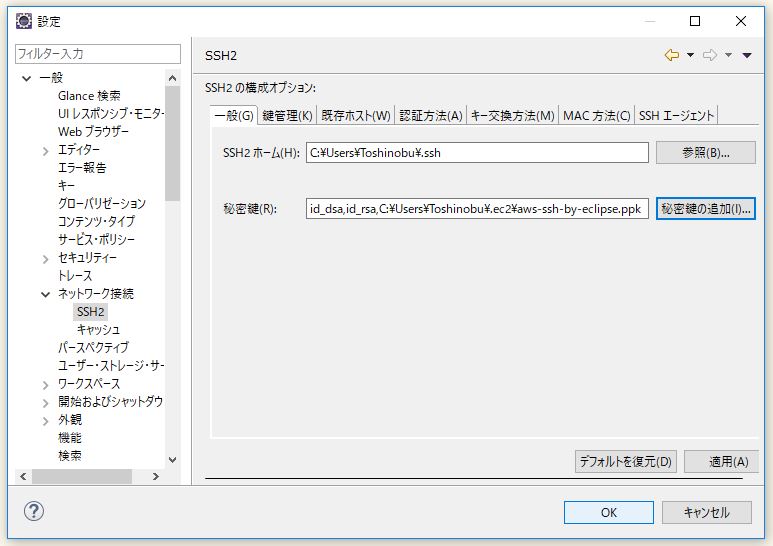Expand the 外観 tree node

45,421
